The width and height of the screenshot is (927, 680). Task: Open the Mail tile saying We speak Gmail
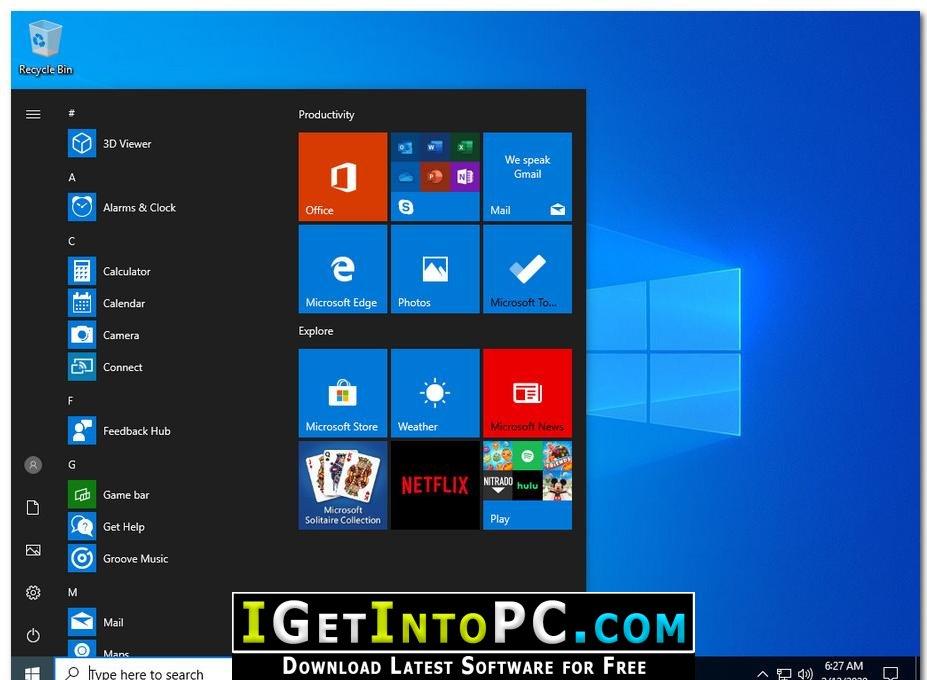coord(527,176)
